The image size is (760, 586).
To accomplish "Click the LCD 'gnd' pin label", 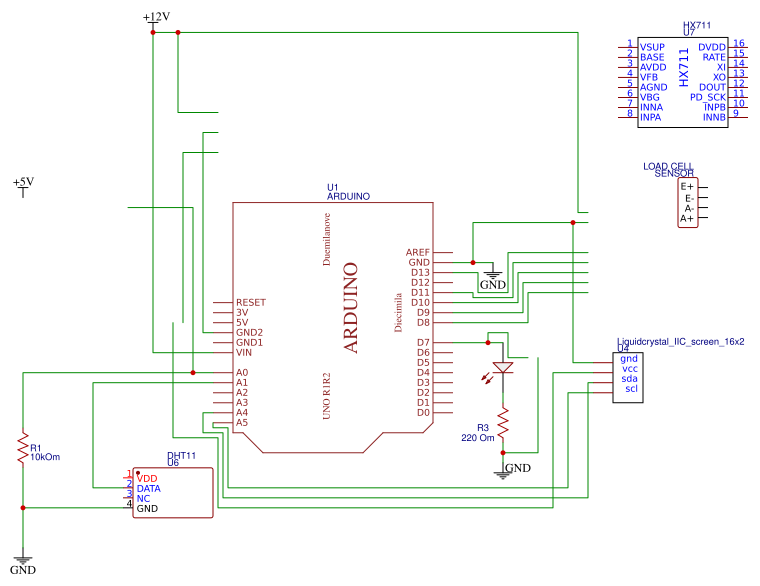I will click(629, 359).
